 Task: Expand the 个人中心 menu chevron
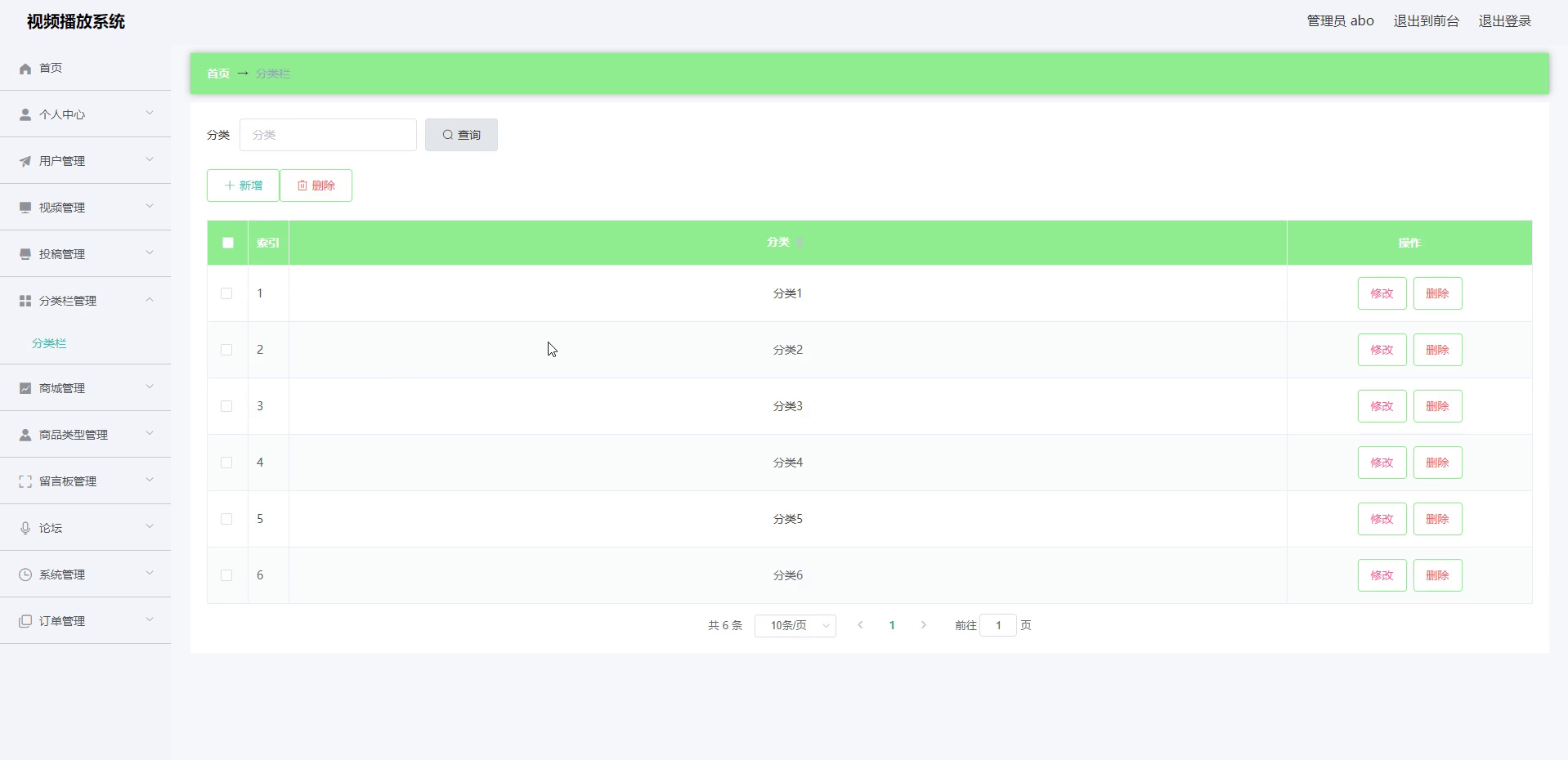coord(150,113)
